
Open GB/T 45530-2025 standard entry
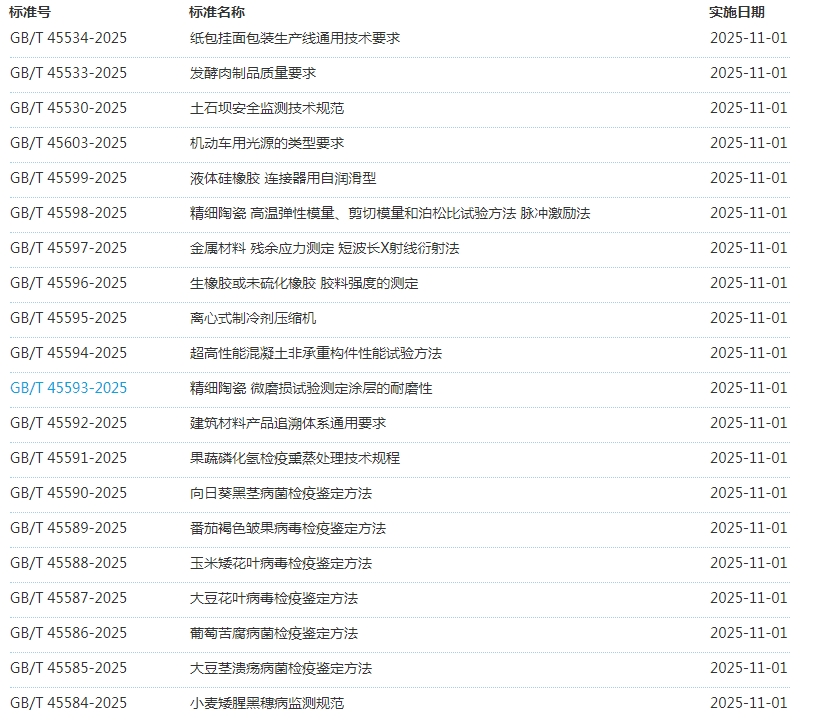[68, 108]
